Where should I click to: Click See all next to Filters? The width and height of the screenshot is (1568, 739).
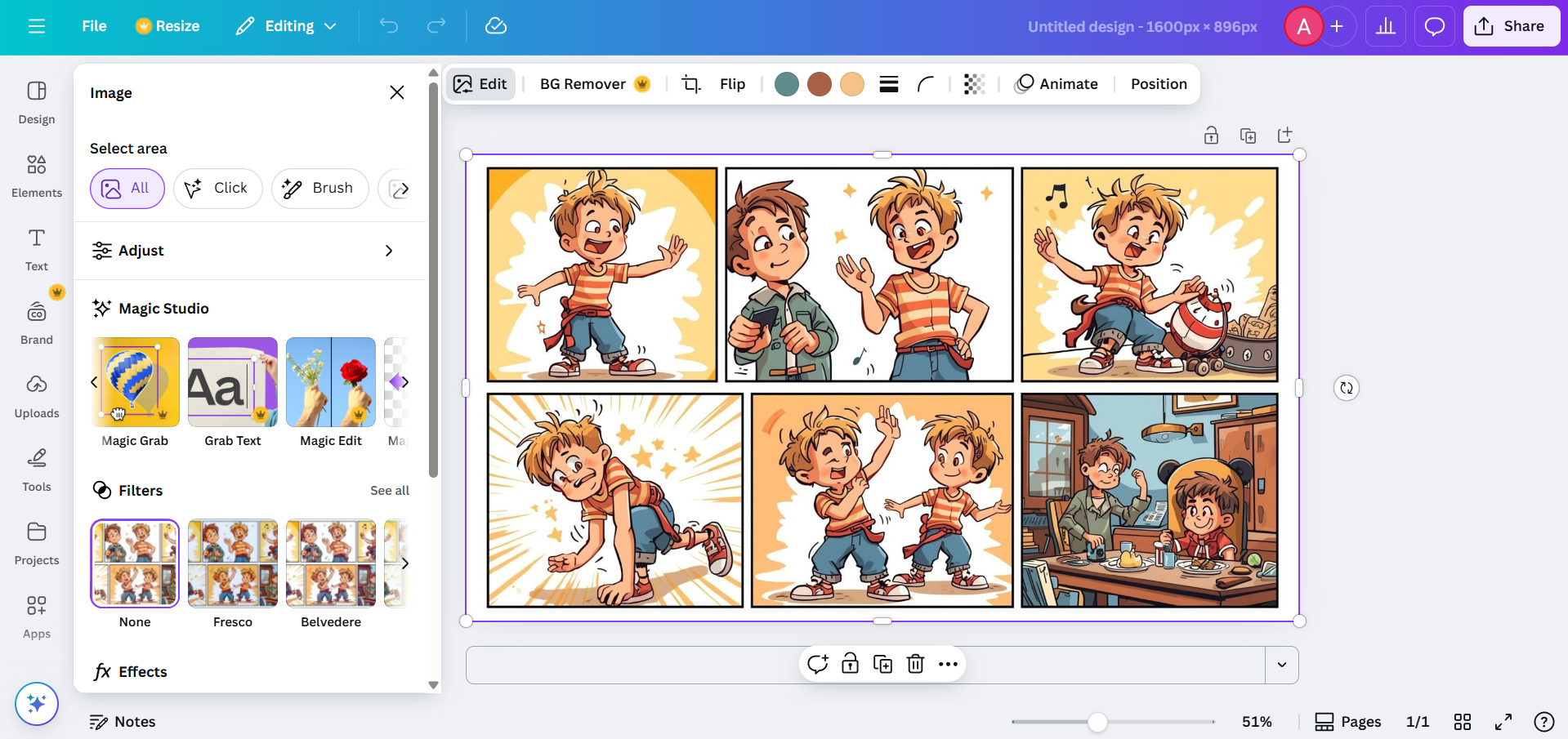coord(390,490)
